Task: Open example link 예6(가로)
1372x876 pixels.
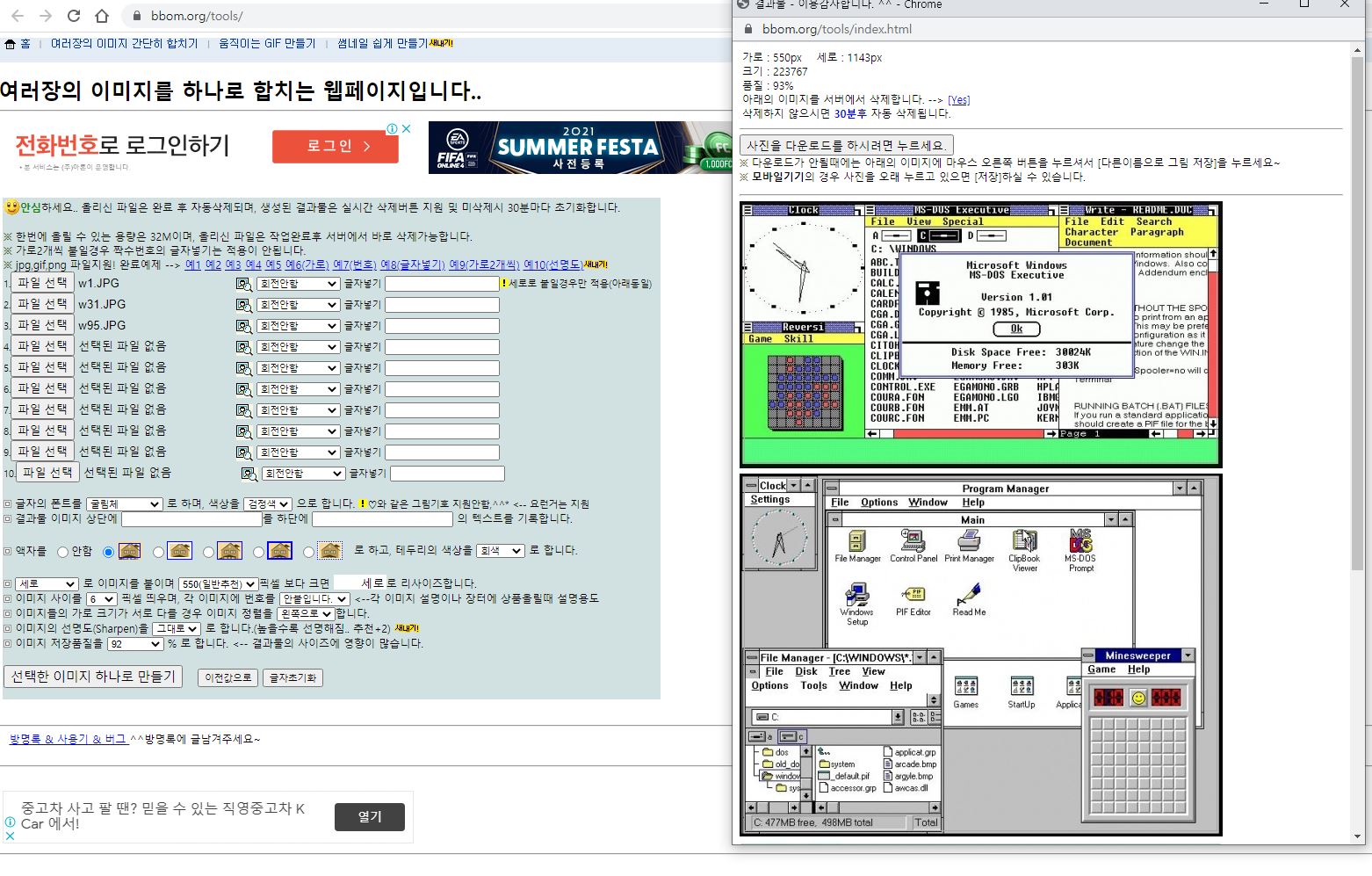Action: [x=307, y=264]
